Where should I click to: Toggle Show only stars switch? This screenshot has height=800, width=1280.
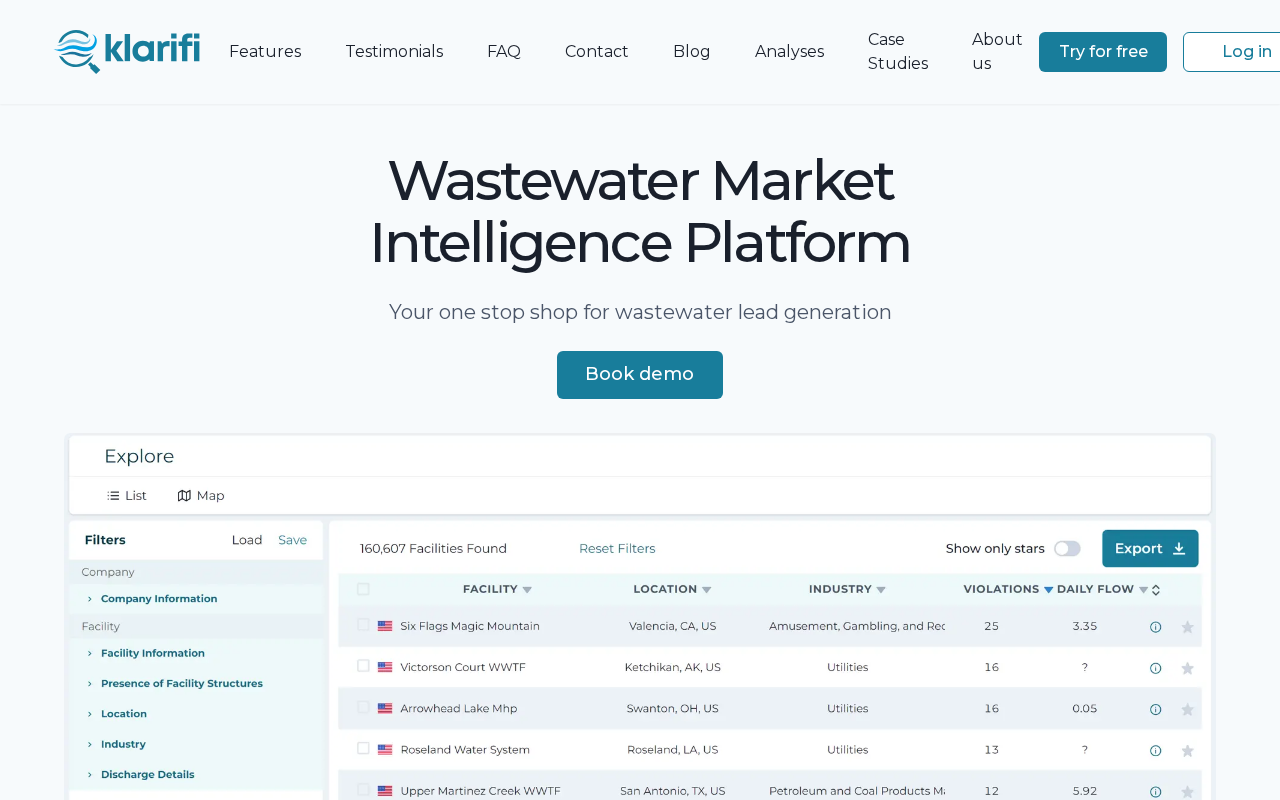(1067, 549)
